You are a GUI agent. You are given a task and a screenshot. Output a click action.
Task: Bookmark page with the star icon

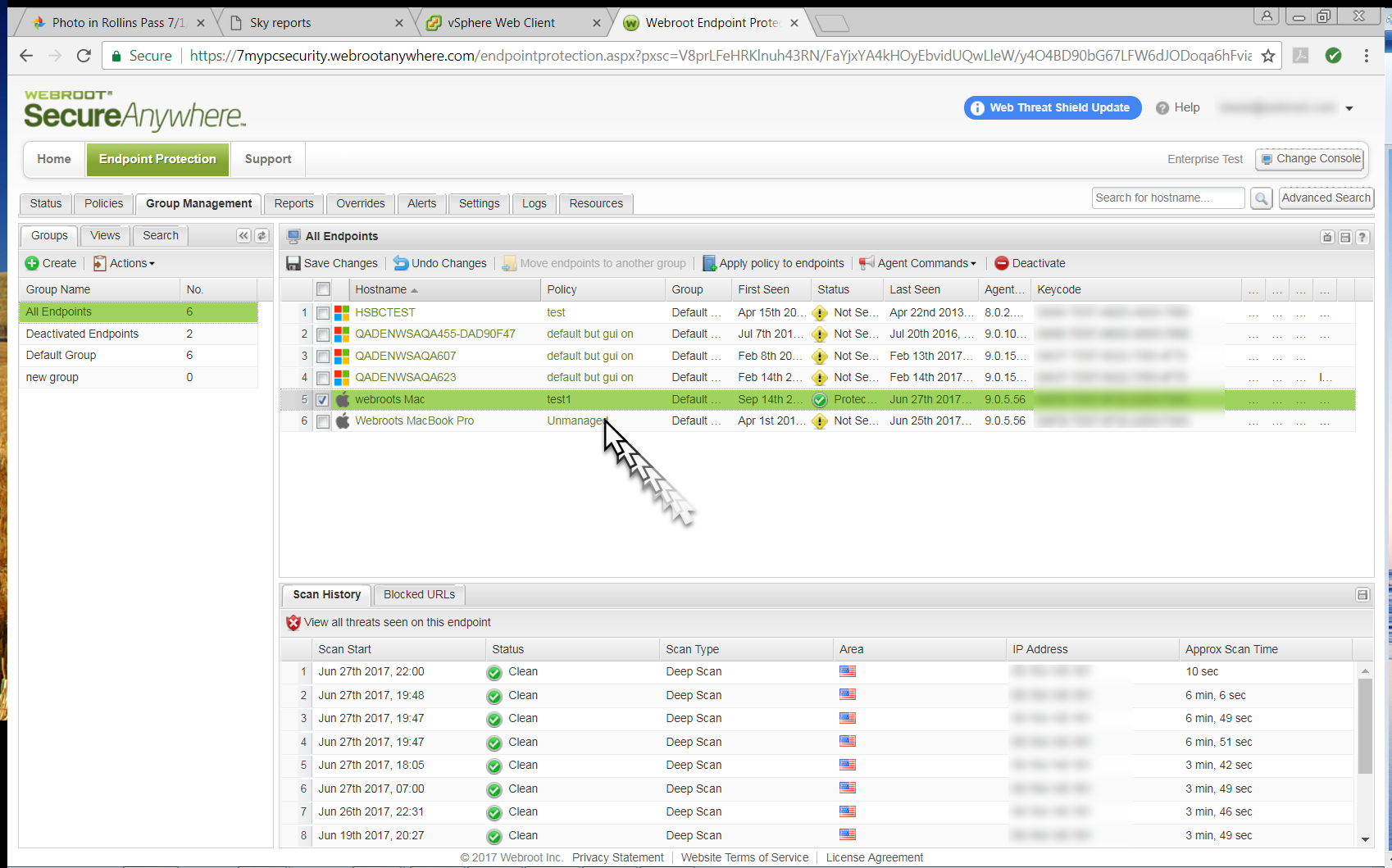1268,56
